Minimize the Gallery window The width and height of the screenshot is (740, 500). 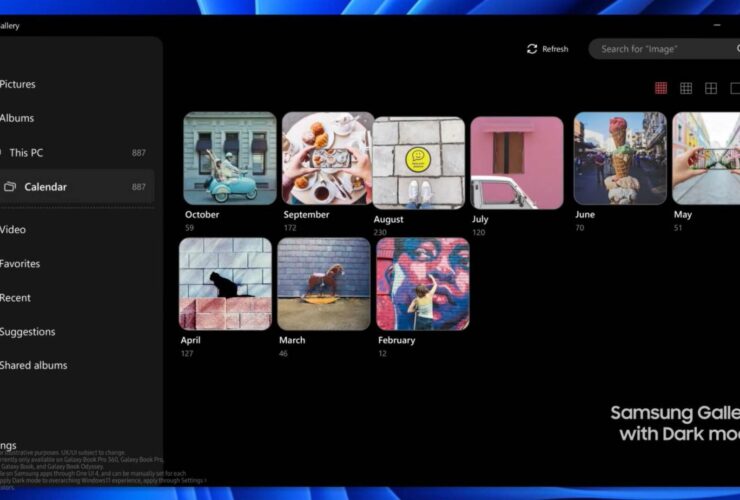tap(717, 25)
